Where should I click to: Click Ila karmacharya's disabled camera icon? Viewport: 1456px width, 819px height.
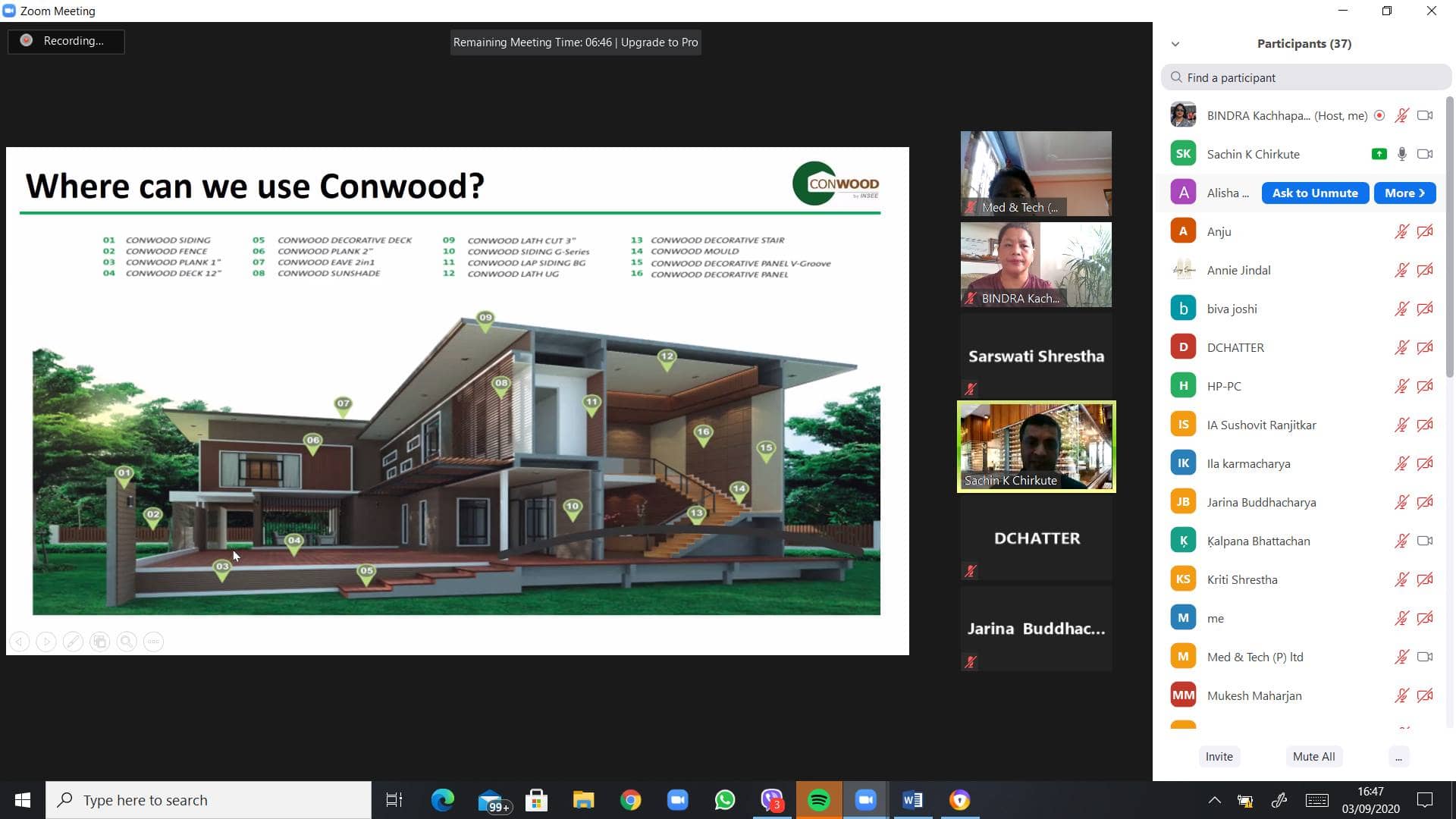click(1425, 463)
